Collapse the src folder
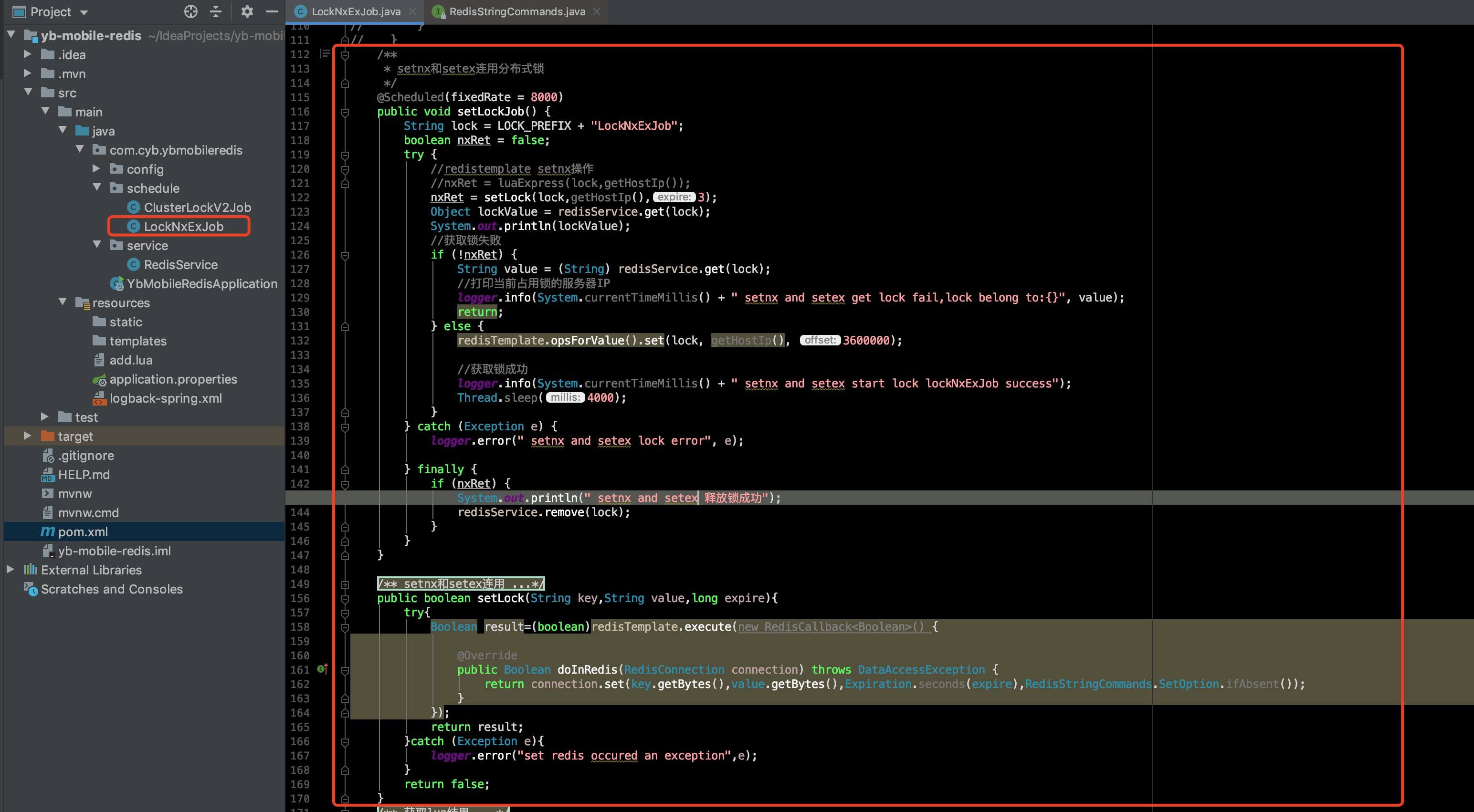 28,92
